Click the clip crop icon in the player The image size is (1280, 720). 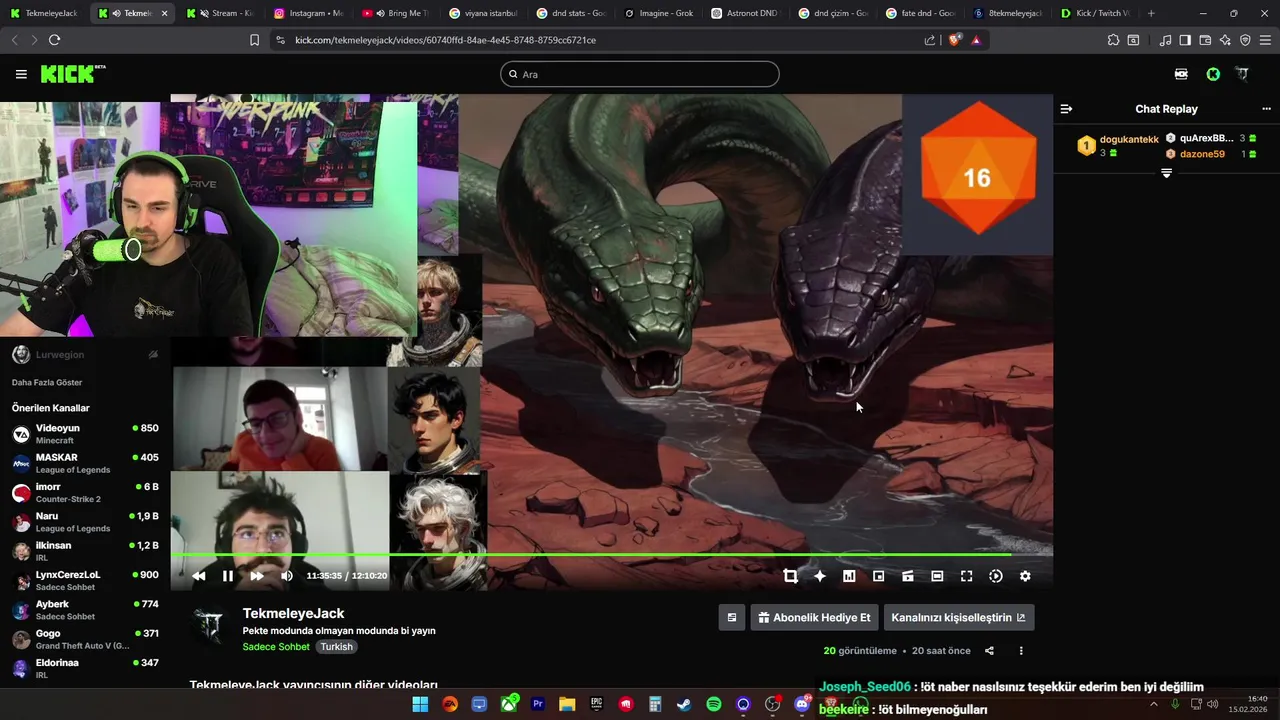(x=790, y=576)
